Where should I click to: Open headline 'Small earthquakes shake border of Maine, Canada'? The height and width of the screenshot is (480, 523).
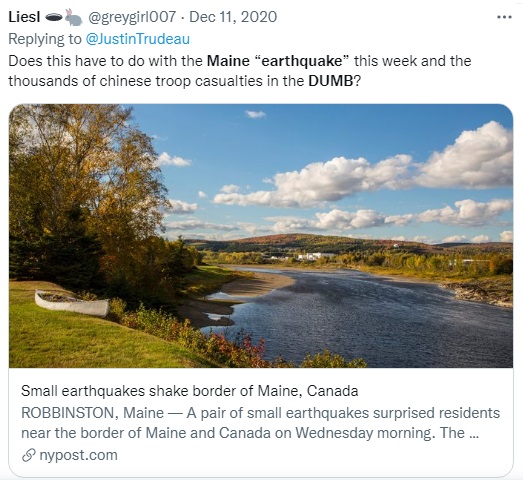coord(189,391)
